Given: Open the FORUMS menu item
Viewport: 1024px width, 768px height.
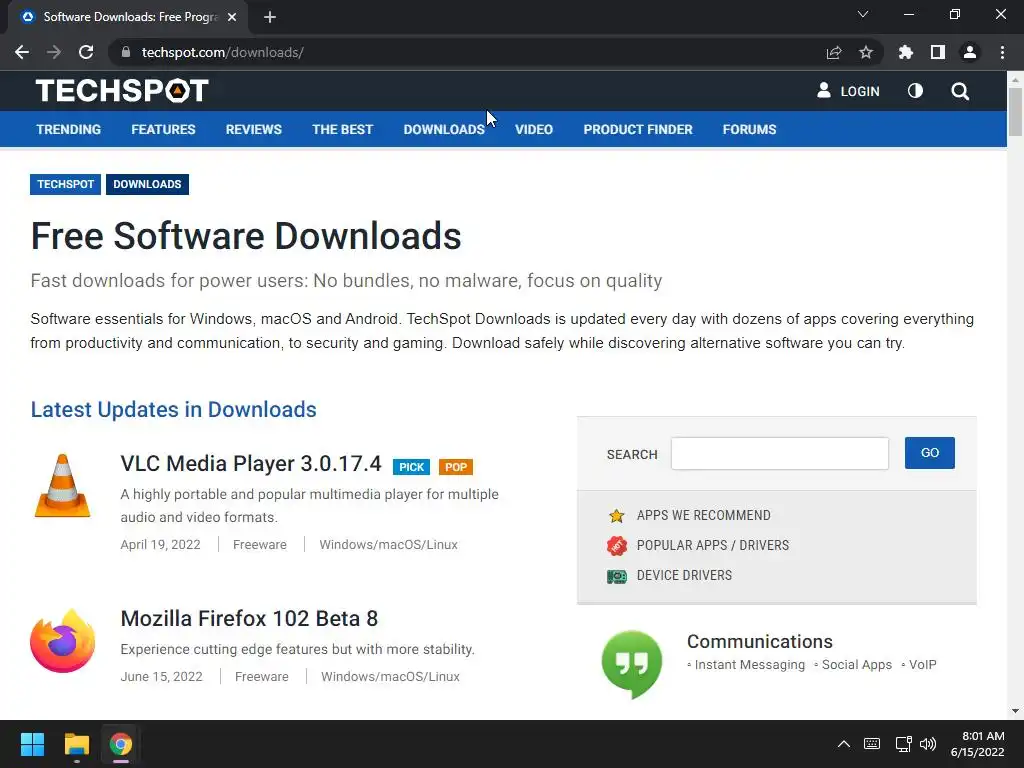Looking at the screenshot, I should coord(749,129).
